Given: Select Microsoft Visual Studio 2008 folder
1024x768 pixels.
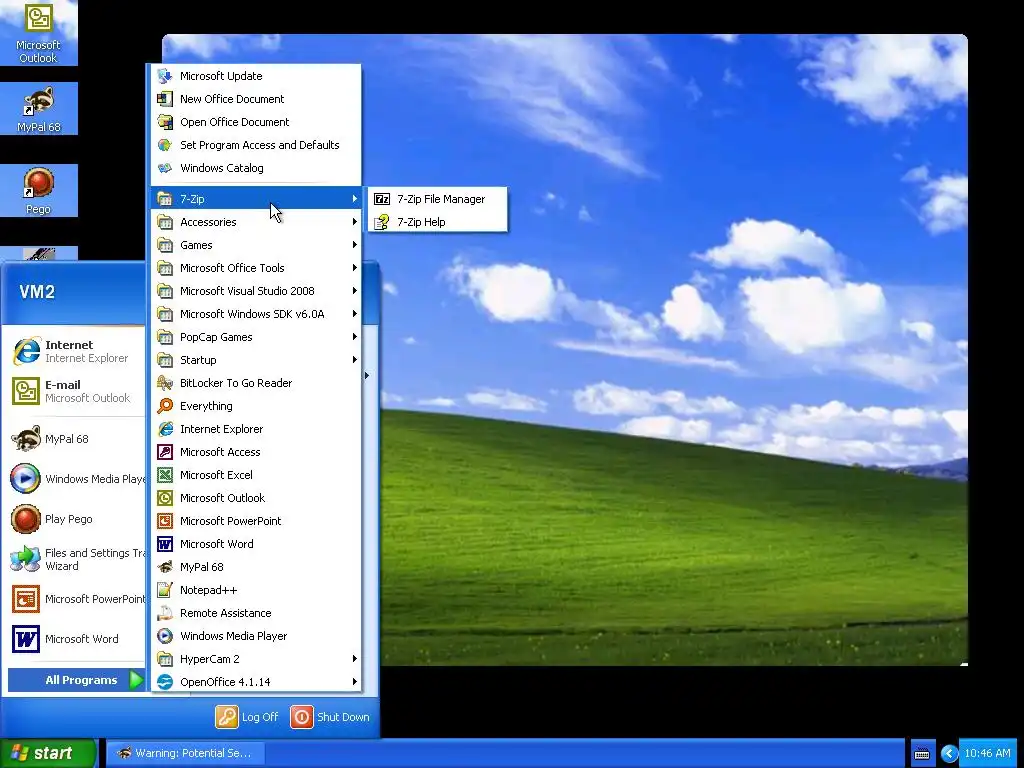Looking at the screenshot, I should tap(256, 291).
